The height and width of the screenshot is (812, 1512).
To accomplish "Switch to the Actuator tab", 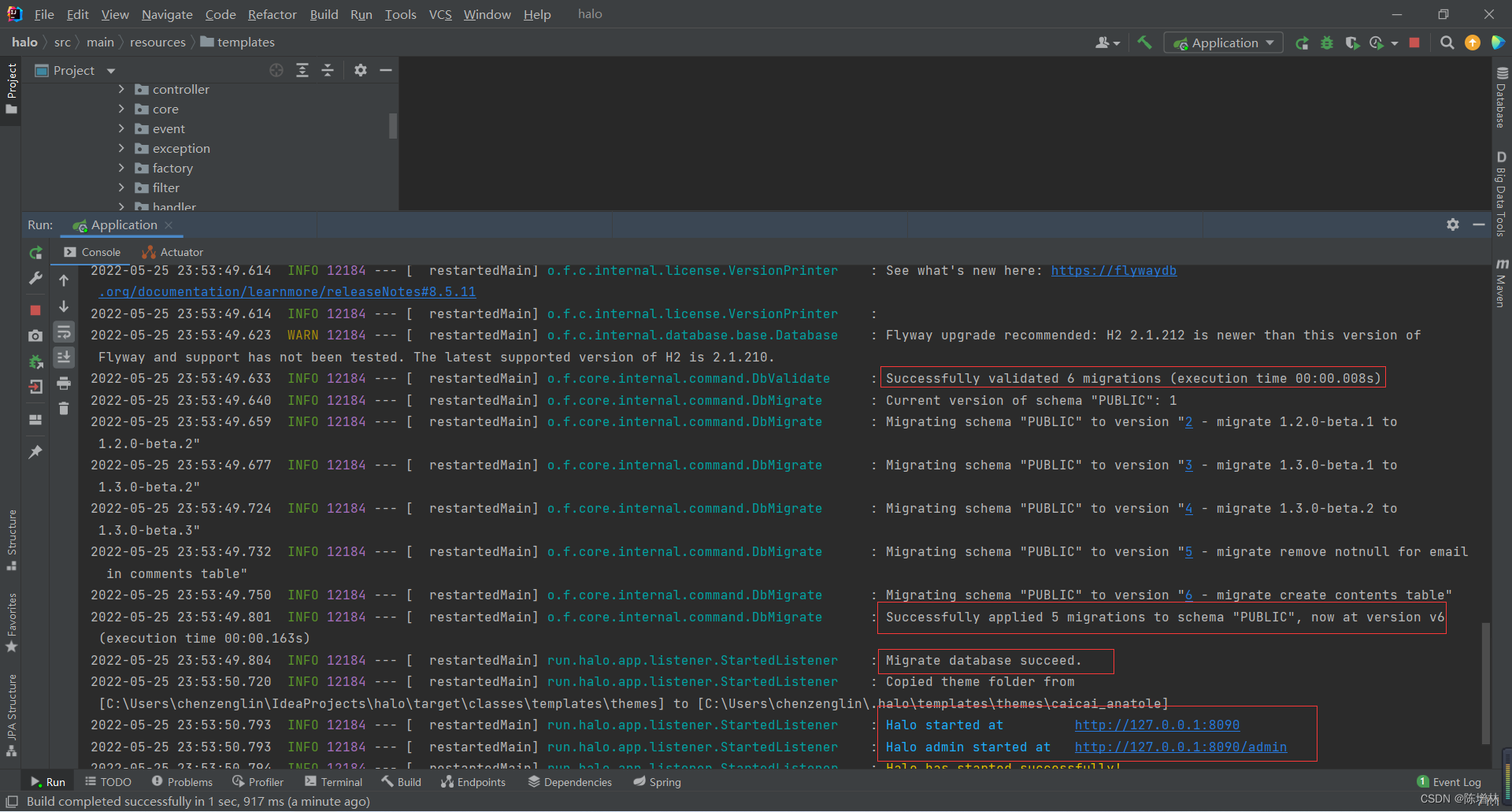I will [x=172, y=252].
